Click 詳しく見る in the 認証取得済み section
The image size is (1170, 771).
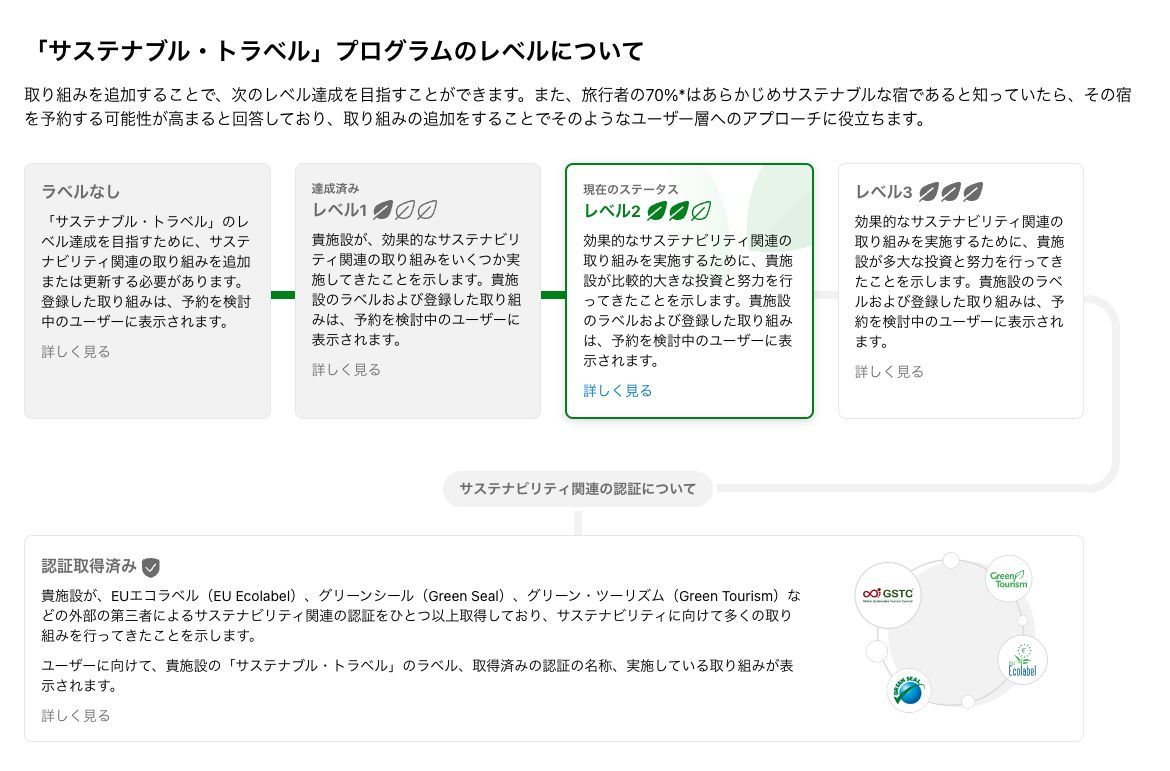tap(74, 715)
